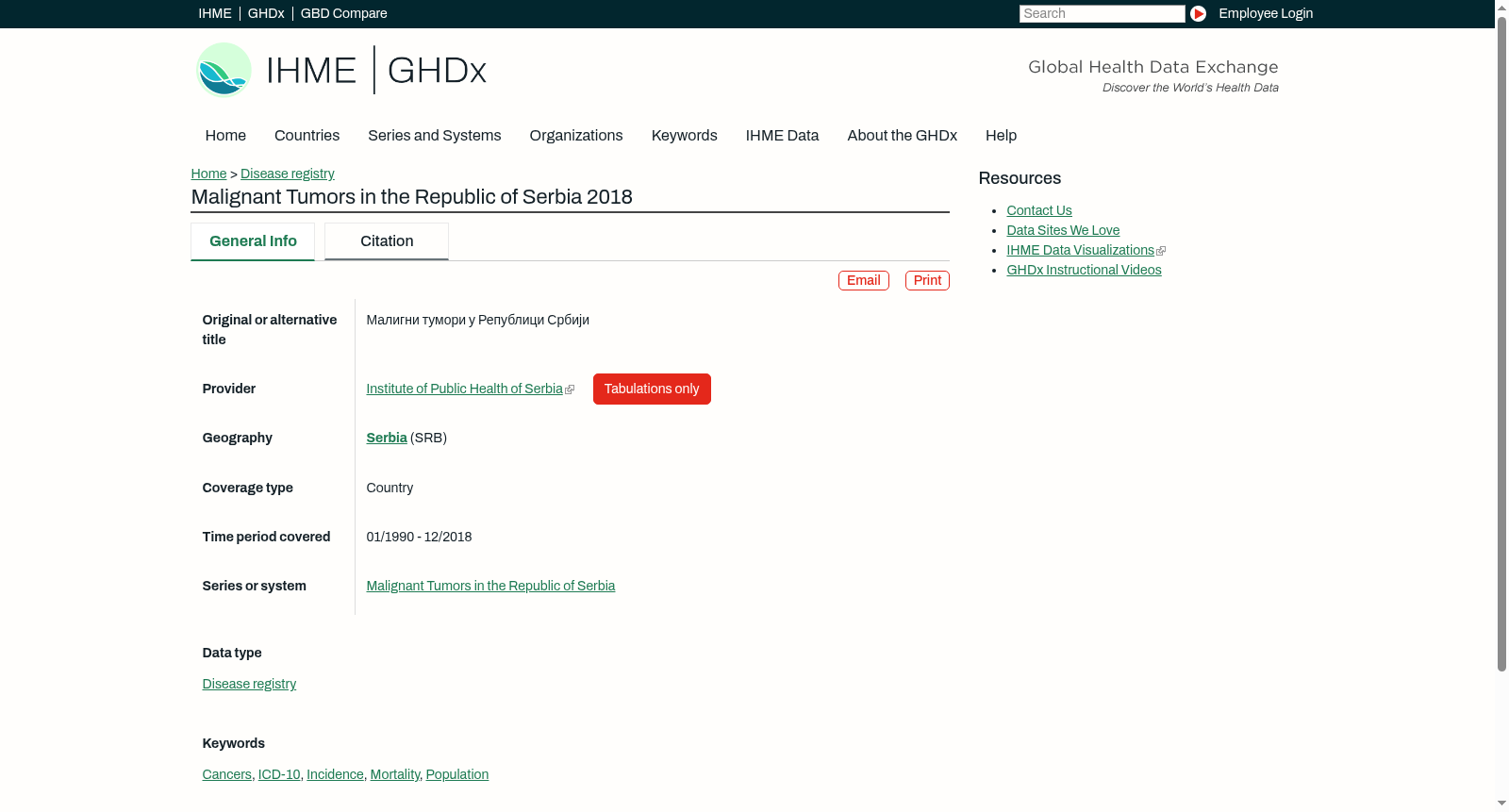Click the page title Malignant Tumors in the Republic of Serbia 2018
Image resolution: width=1509 pixels, height=812 pixels.
point(411,197)
